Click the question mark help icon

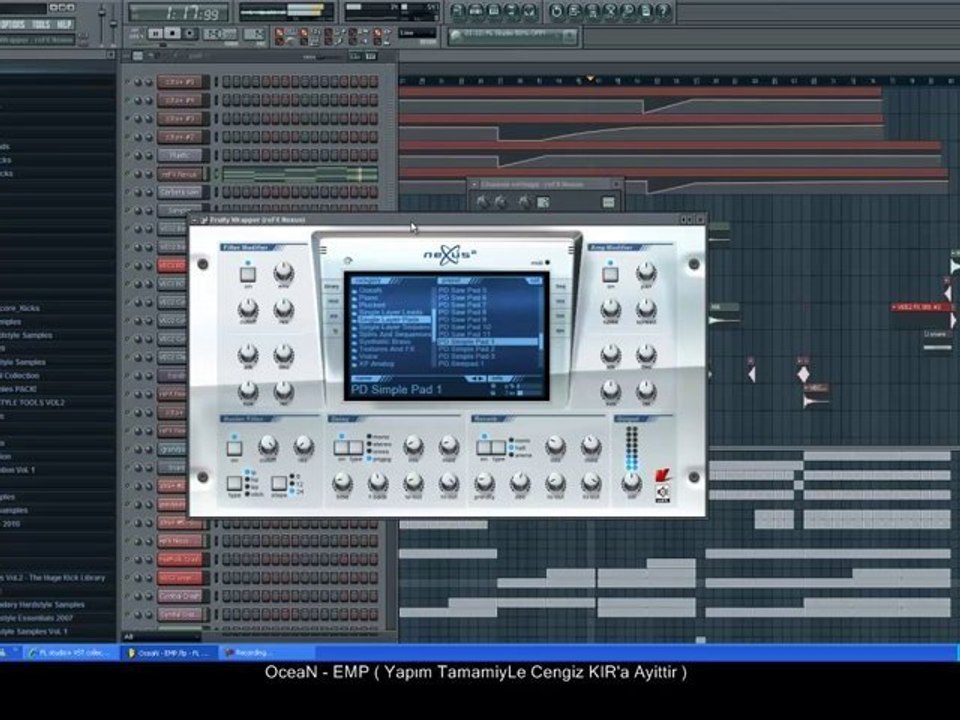pos(663,11)
